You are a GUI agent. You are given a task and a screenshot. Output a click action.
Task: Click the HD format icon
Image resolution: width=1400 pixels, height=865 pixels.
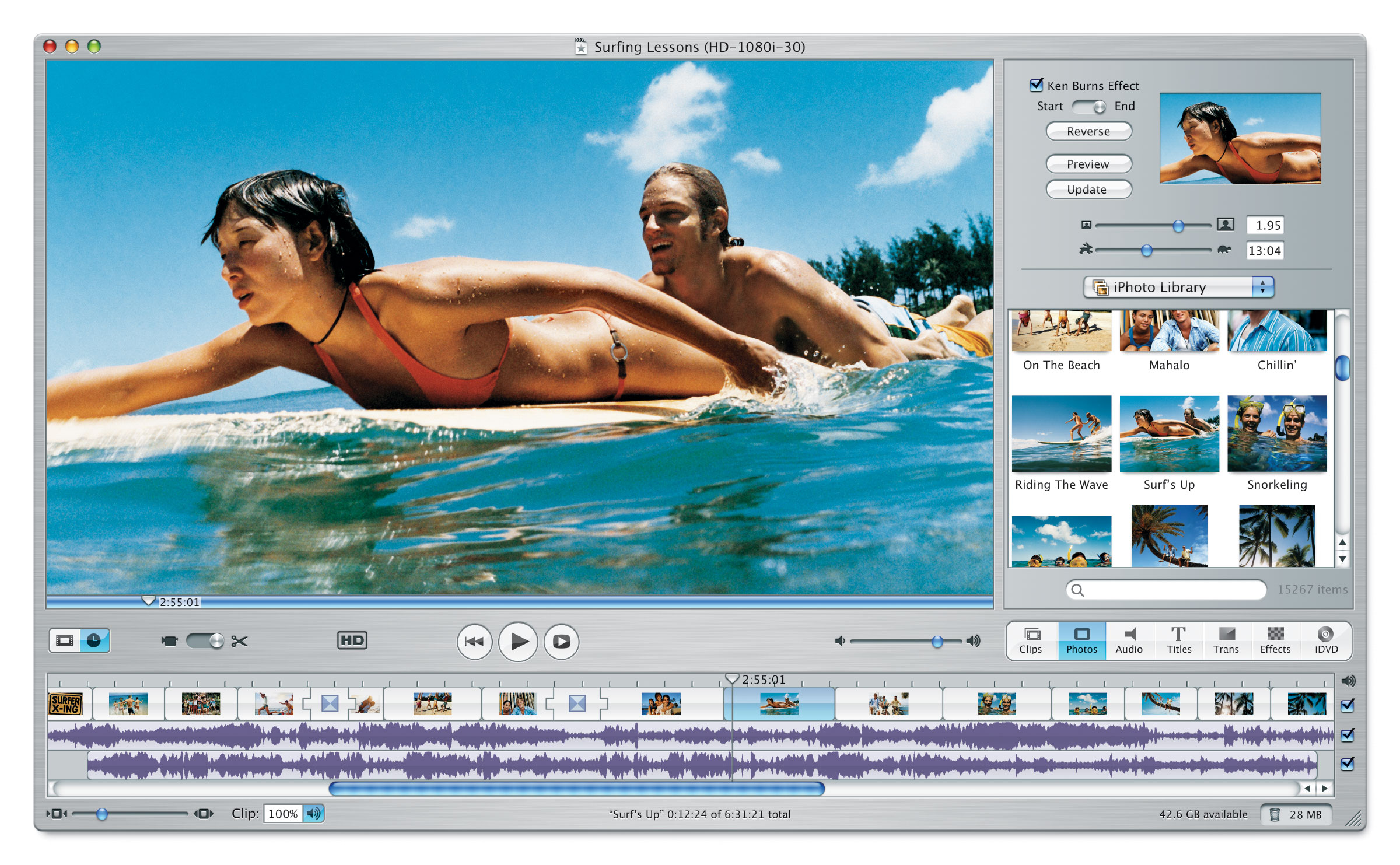point(352,640)
